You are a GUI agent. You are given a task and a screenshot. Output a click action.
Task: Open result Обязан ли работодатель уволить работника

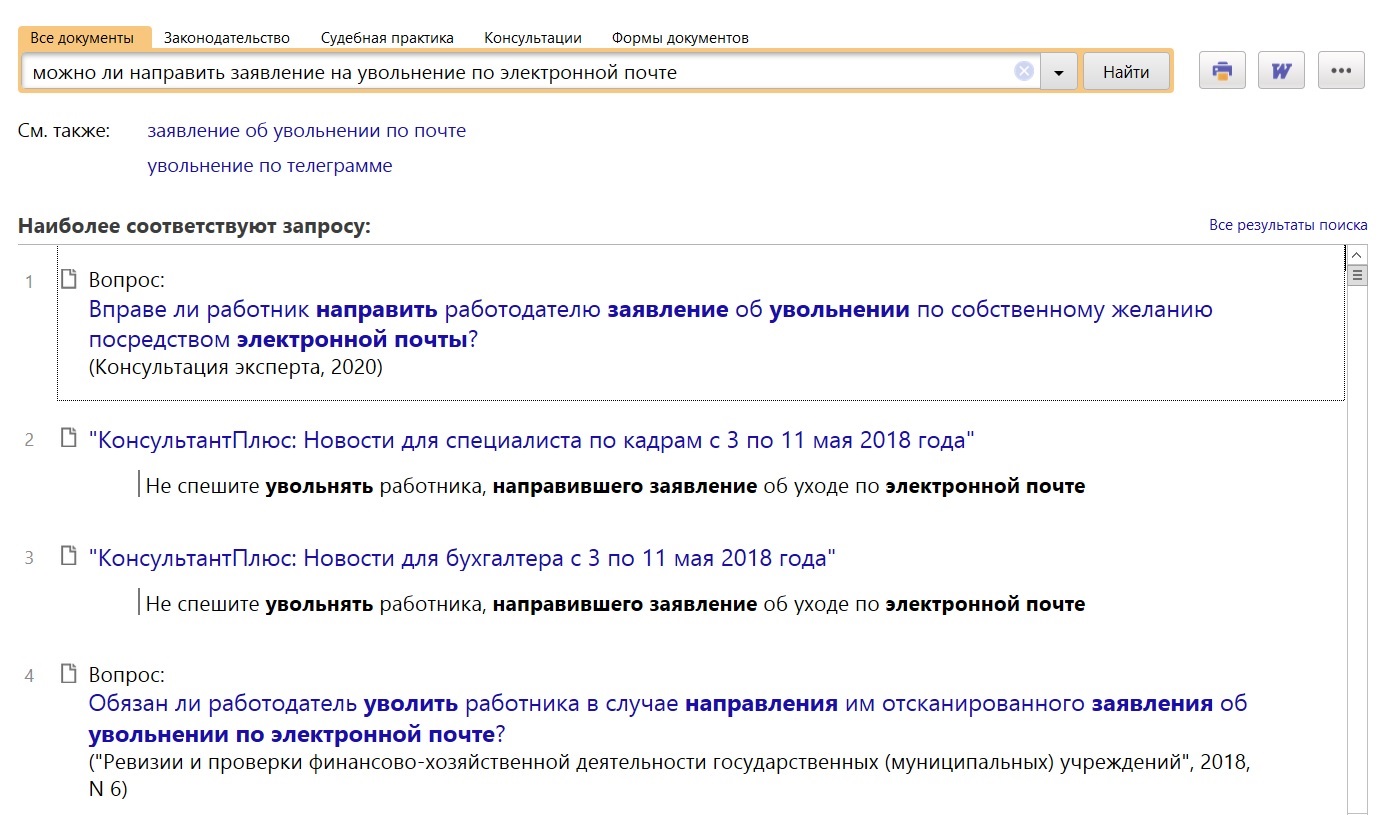[668, 719]
